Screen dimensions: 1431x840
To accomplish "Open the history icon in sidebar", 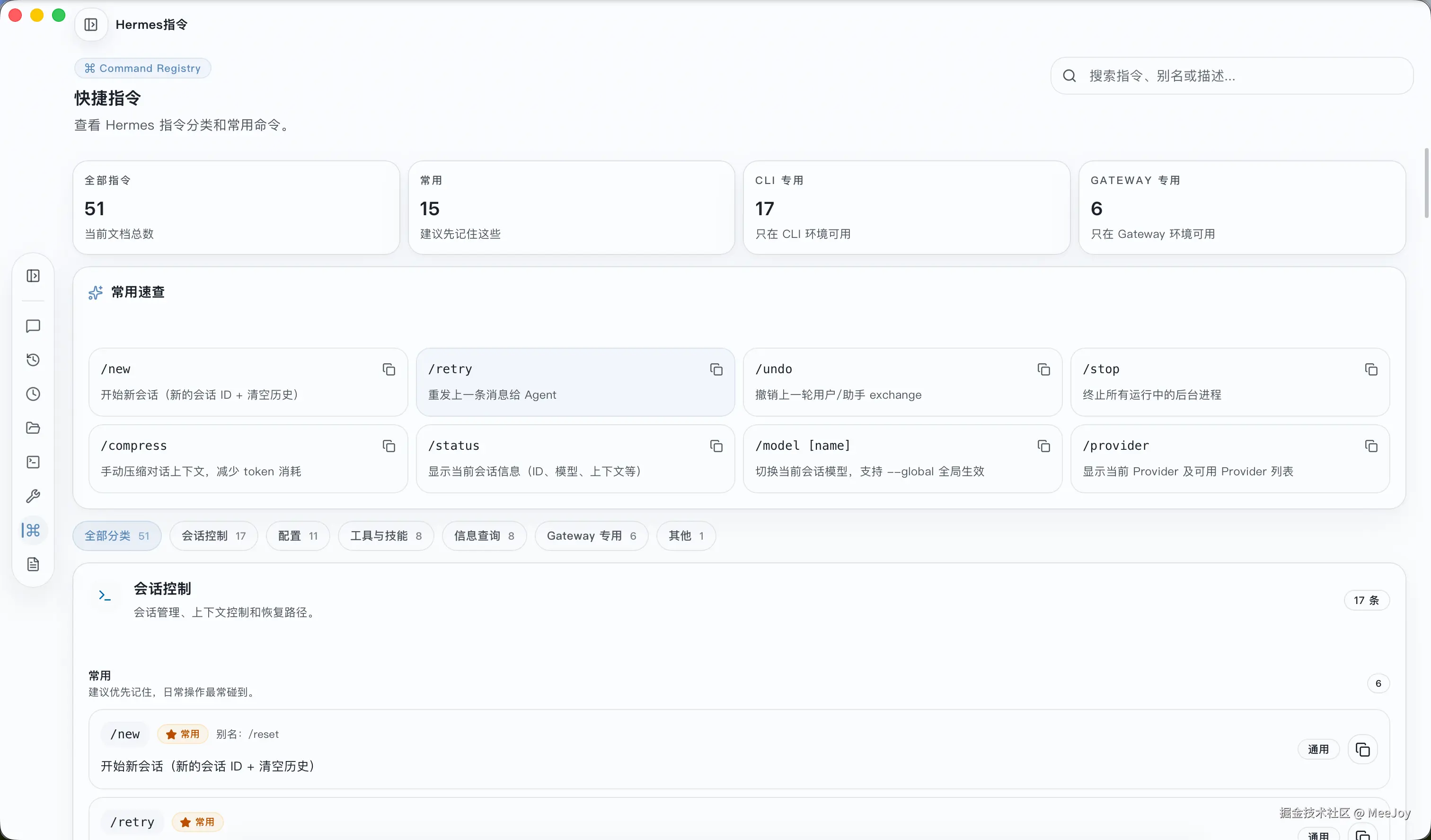I will 33,360.
